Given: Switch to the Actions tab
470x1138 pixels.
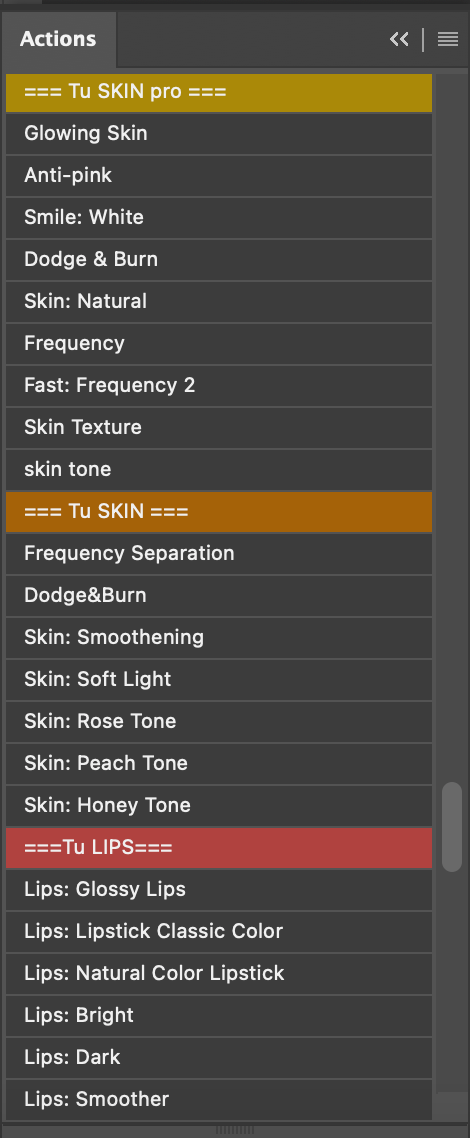Looking at the screenshot, I should (x=58, y=38).
